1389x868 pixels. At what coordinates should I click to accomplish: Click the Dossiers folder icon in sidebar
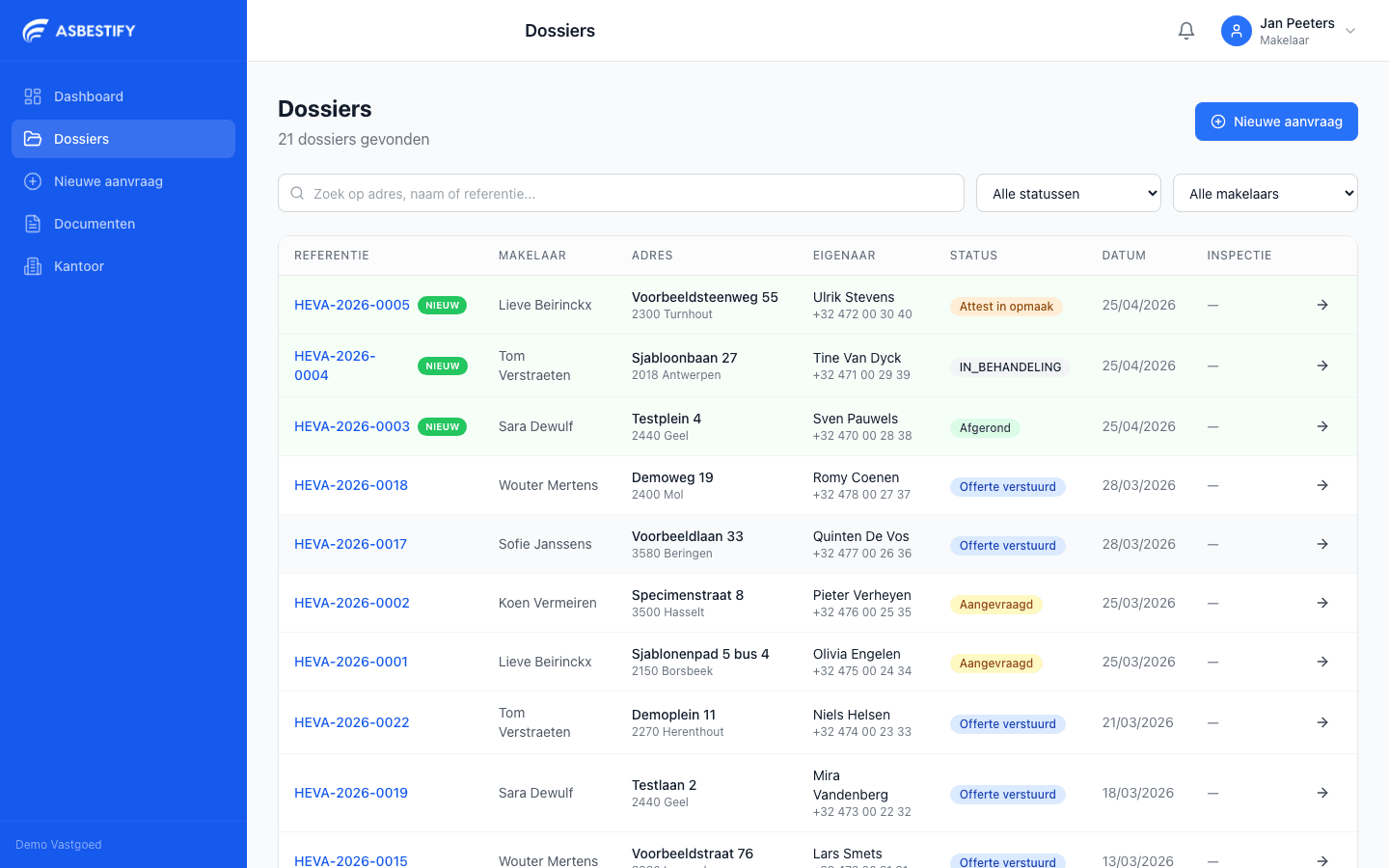(x=32, y=139)
